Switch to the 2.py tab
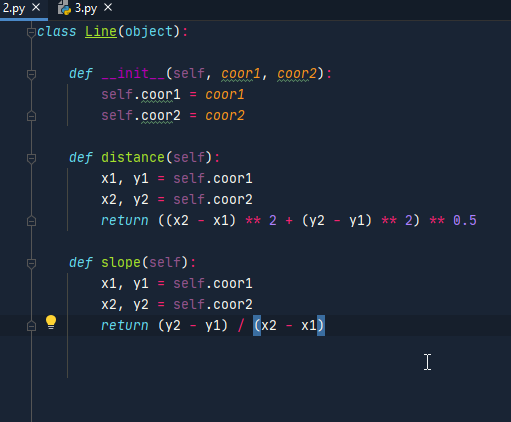 pyautogui.click(x=14, y=8)
